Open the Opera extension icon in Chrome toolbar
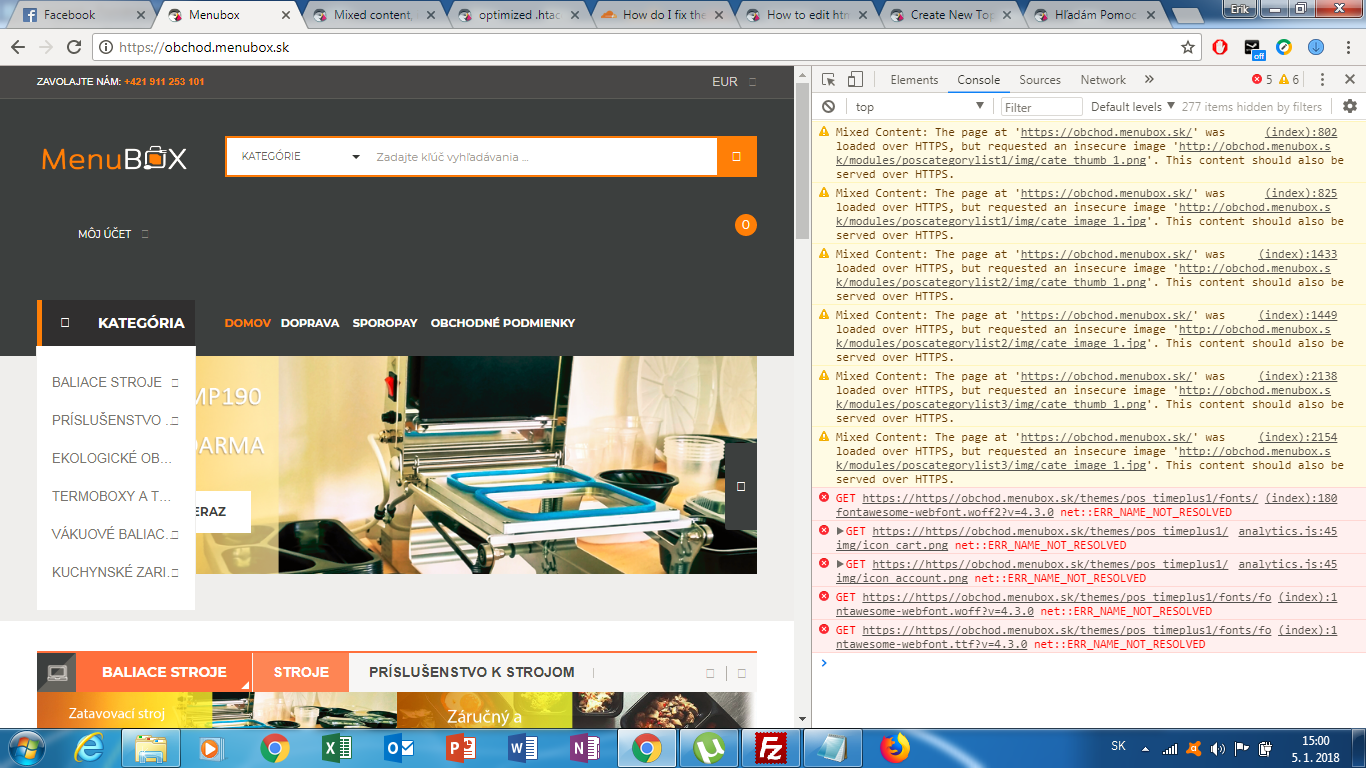The height and width of the screenshot is (768, 1366). [x=1220, y=47]
